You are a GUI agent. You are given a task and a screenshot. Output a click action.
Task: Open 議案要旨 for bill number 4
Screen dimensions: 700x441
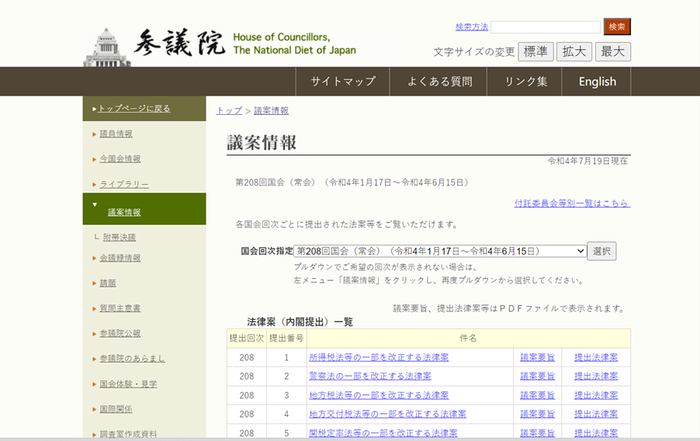538,414
